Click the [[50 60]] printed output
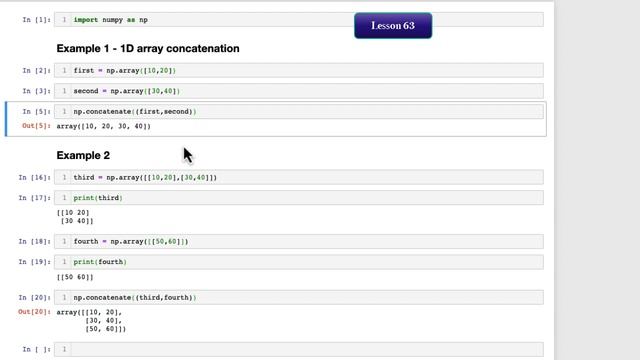640x360 pixels. click(x=75, y=277)
